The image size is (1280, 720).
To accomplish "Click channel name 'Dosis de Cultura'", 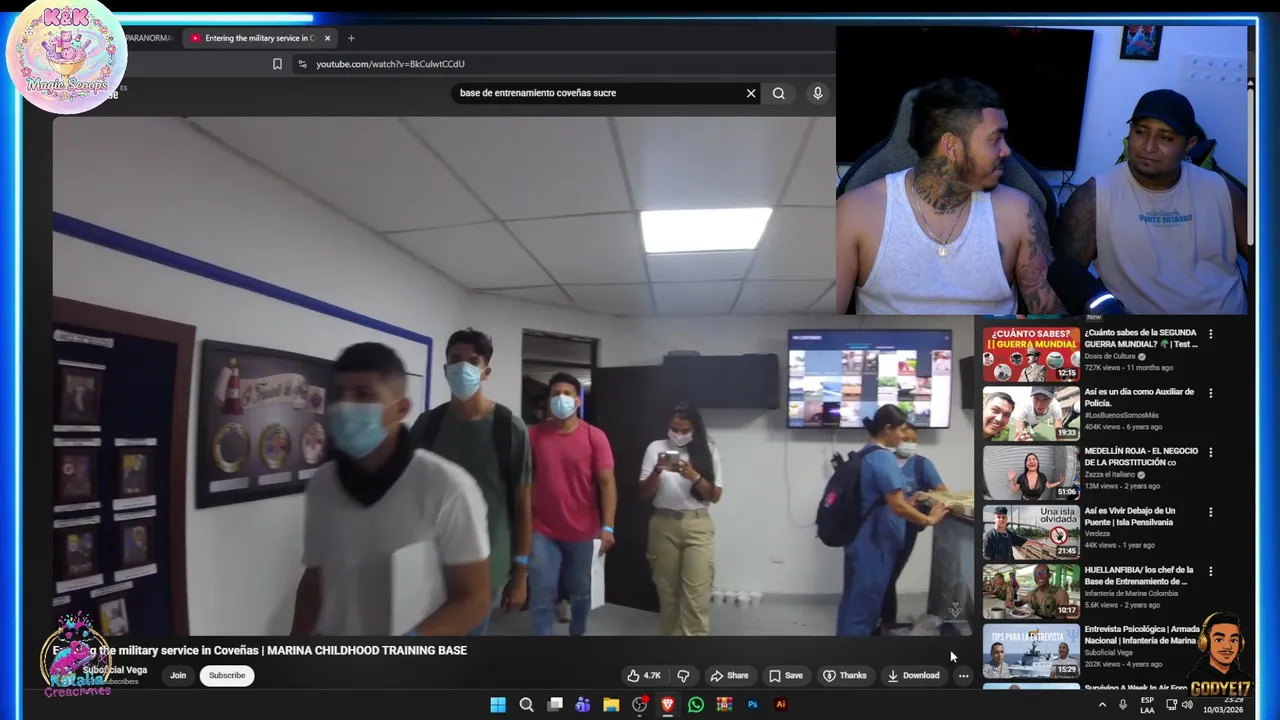I will pyautogui.click(x=1110, y=356).
